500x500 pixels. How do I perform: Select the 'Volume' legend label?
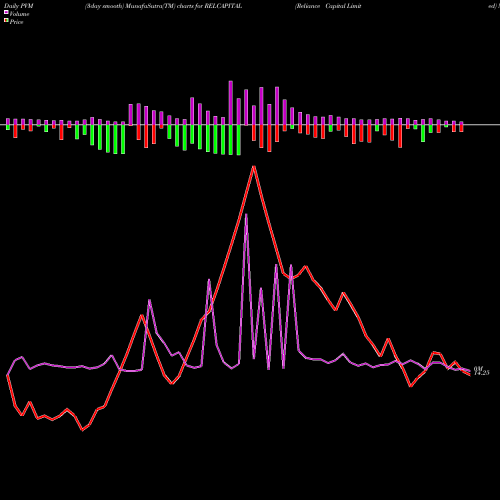(19, 14)
